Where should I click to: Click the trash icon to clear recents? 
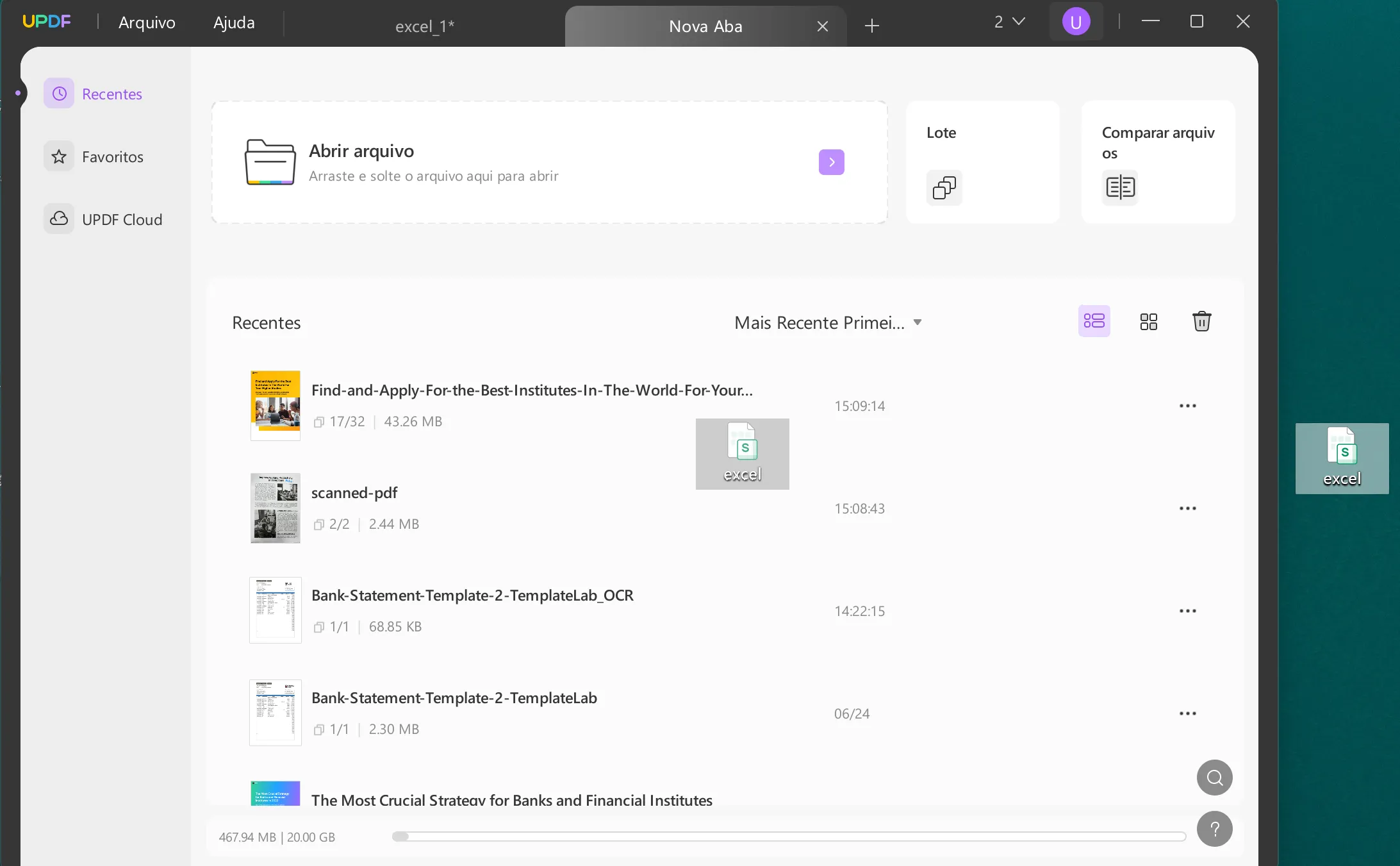tap(1201, 321)
